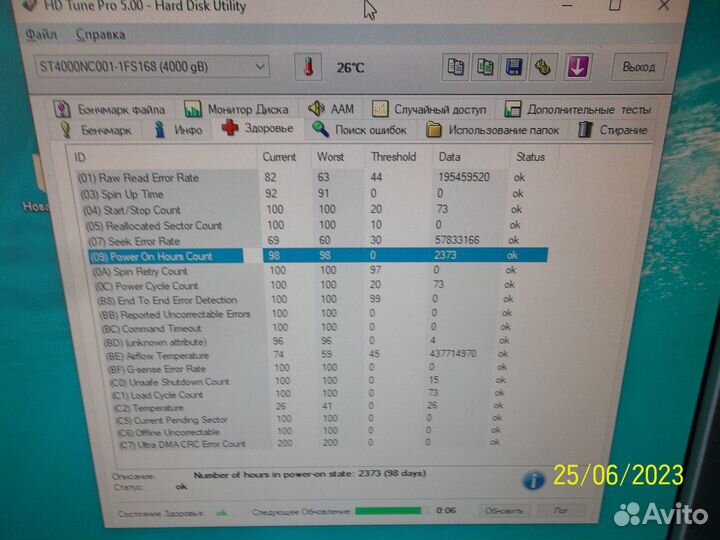Select the (BF) G-sense Error Rate row
Image resolution: width=720 pixels, height=540 pixels.
pos(307,369)
